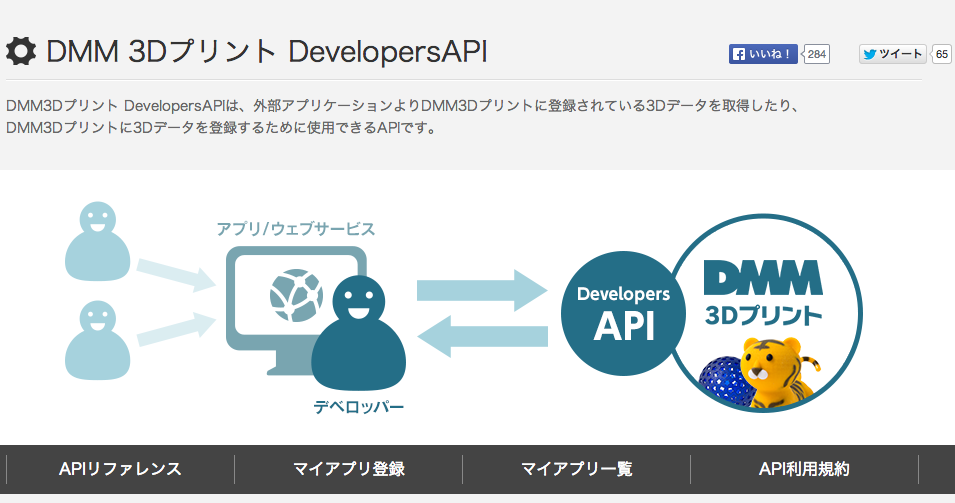The height and width of the screenshot is (503, 955).
Task: Click the DMM 3Dプリント logo
Action: pos(763,294)
